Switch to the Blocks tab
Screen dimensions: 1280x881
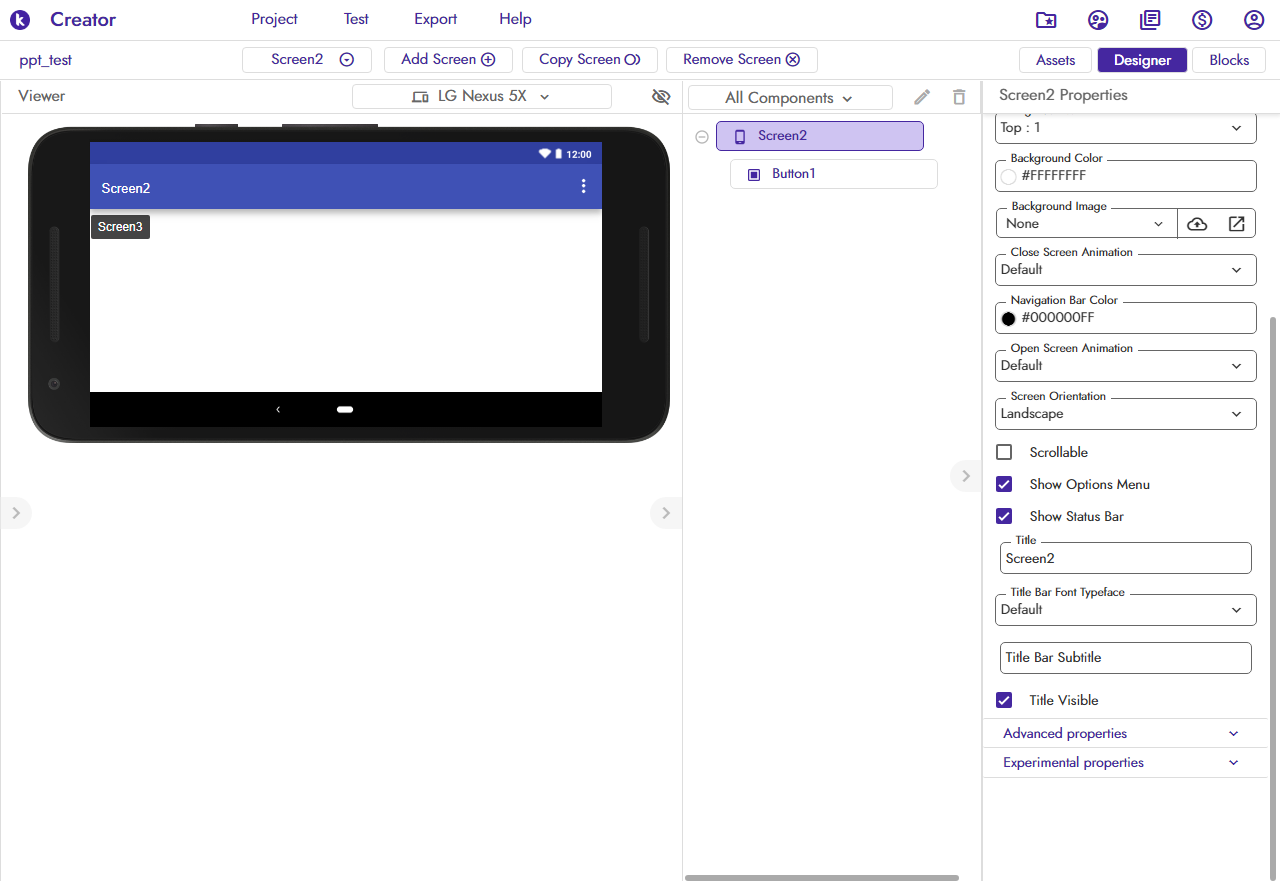1229,60
